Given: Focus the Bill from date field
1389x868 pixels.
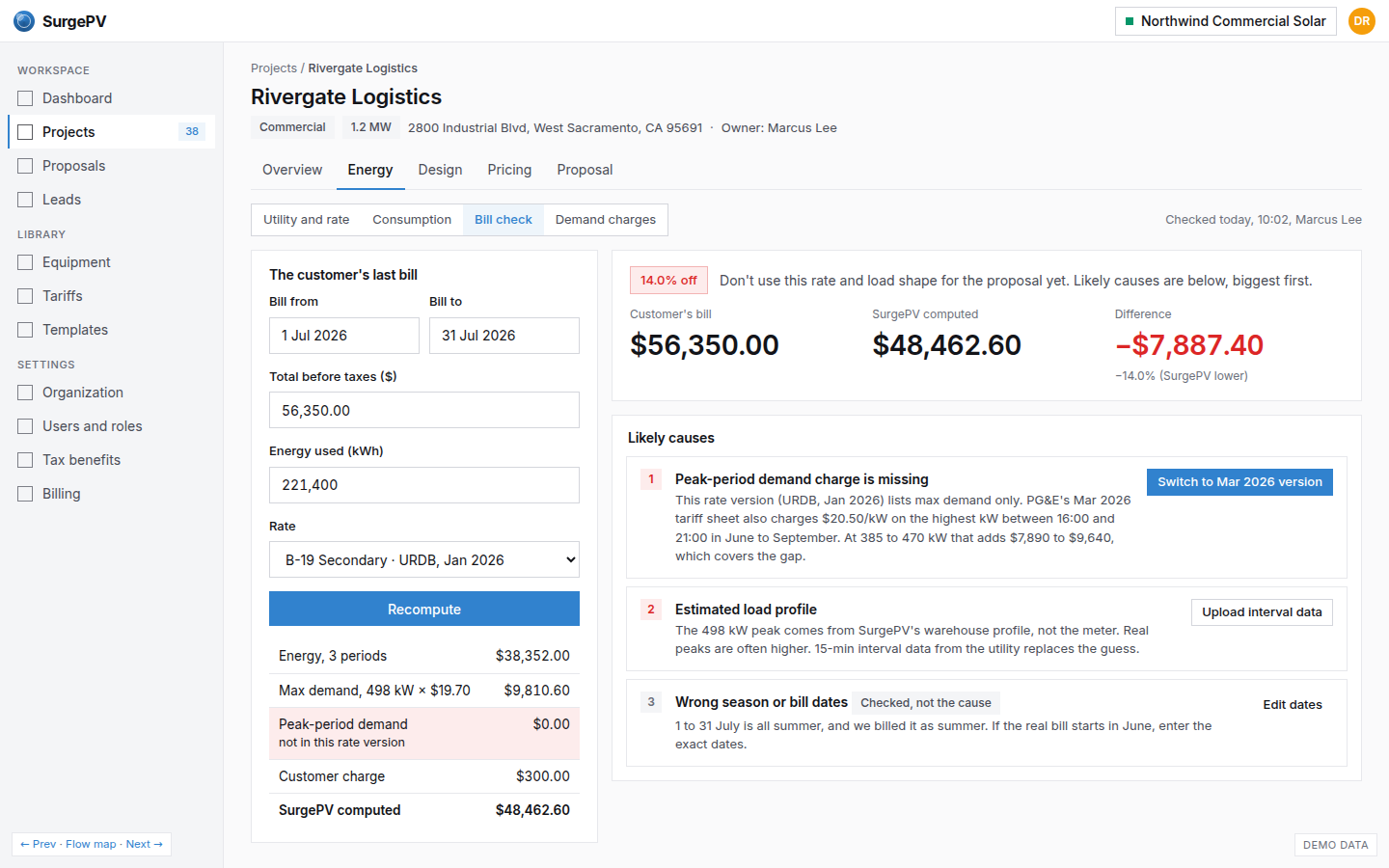Looking at the screenshot, I should 344,336.
